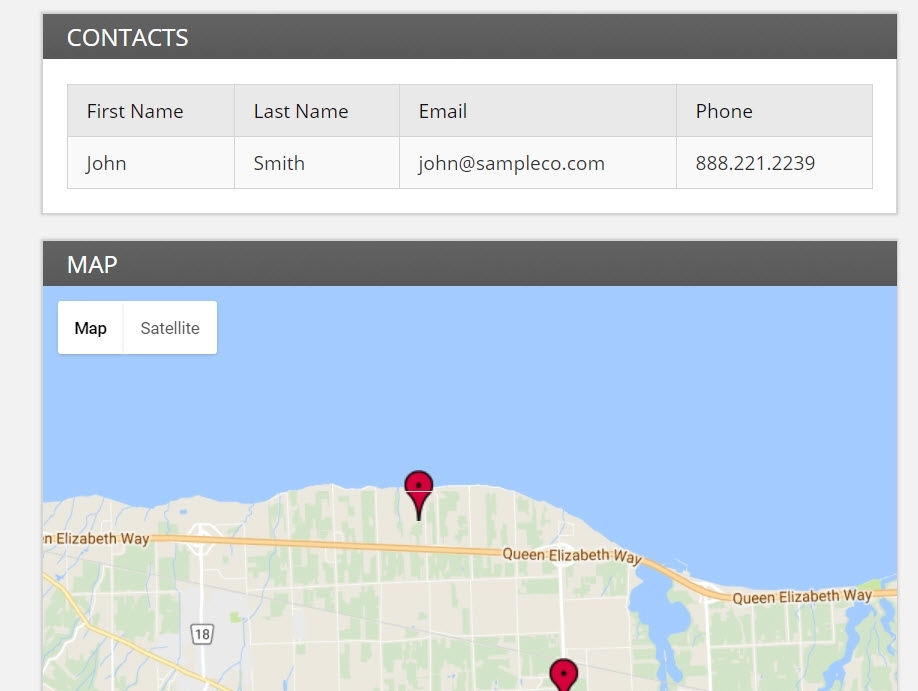Click the MAP panel header
This screenshot has width=918, height=691.
tap(470, 264)
